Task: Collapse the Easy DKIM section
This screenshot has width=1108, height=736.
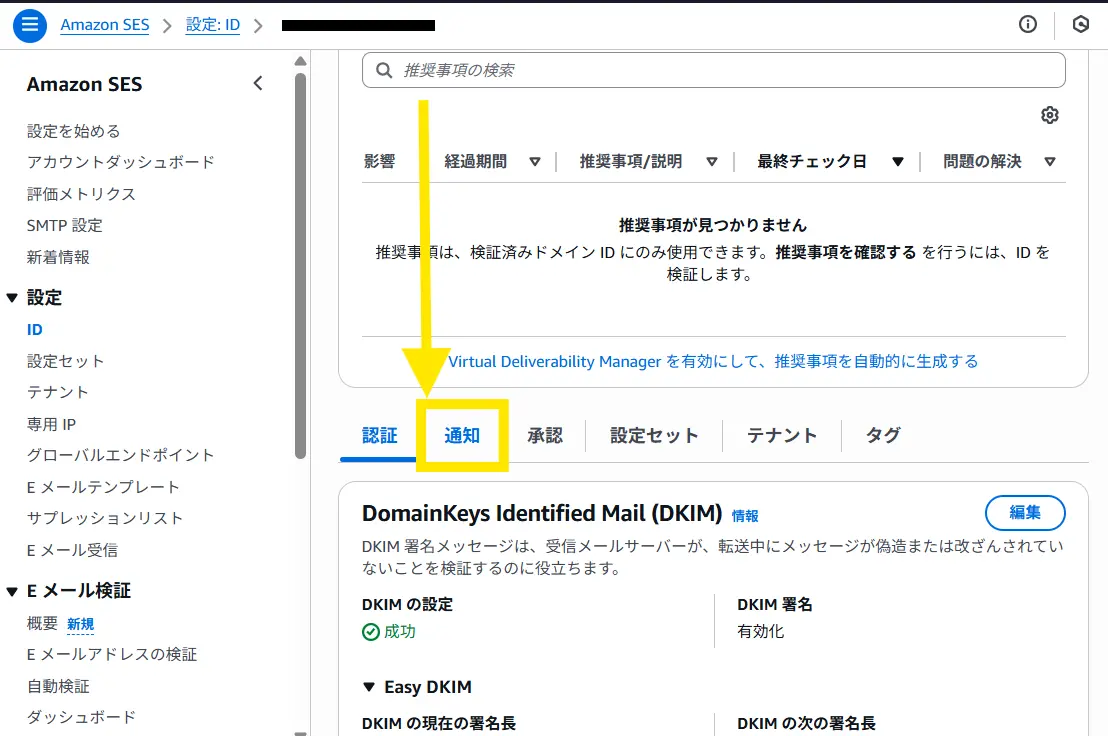Action: [370, 687]
